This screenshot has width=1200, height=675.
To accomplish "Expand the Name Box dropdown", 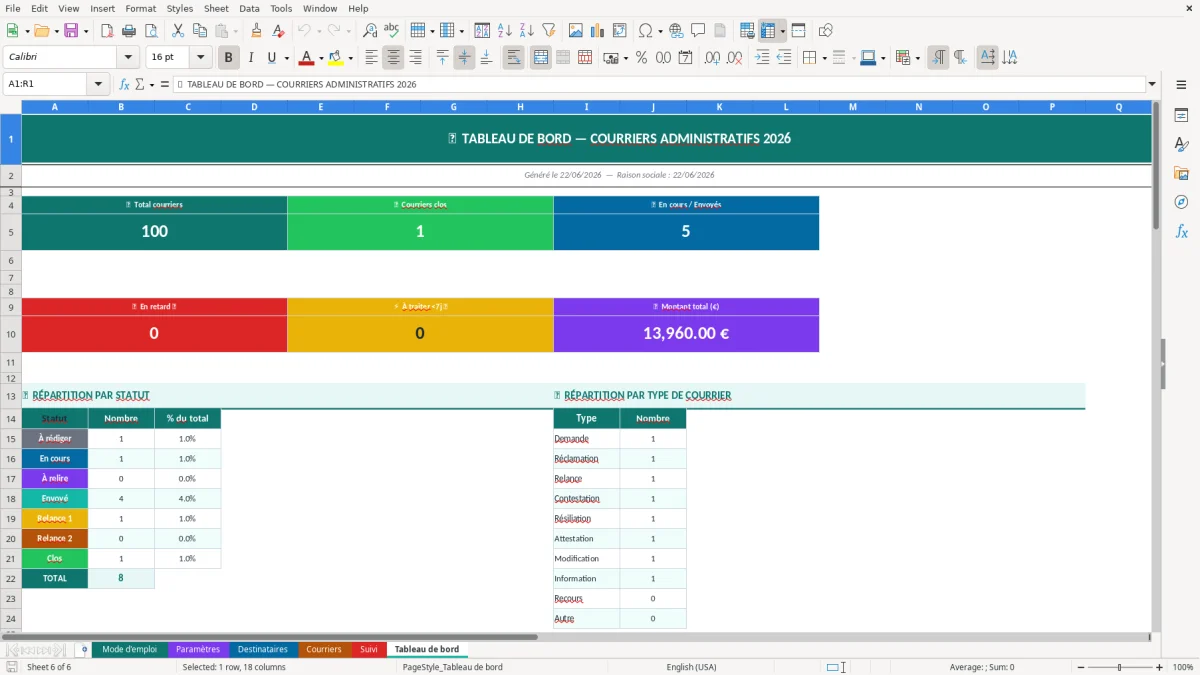I will click(99, 84).
